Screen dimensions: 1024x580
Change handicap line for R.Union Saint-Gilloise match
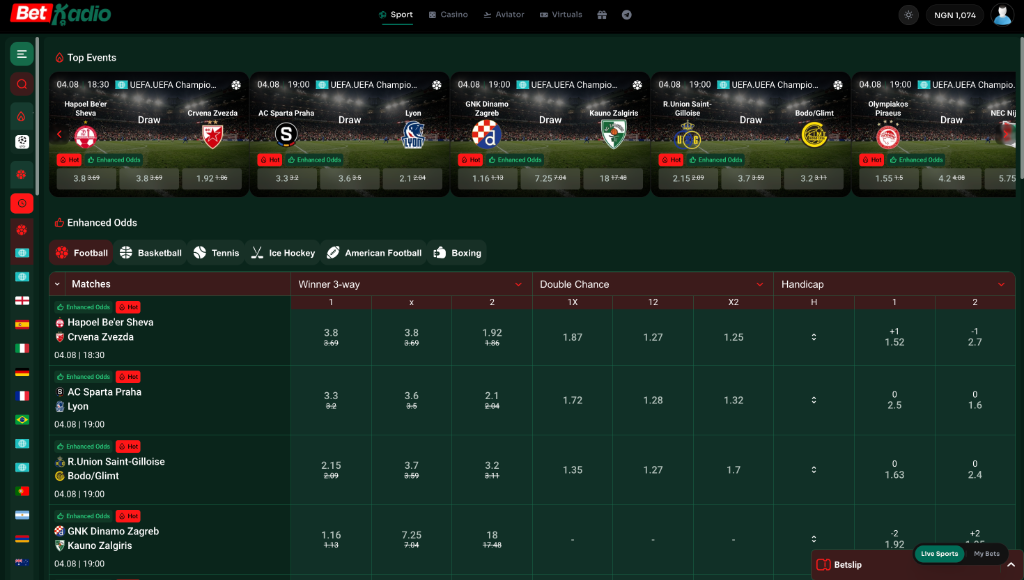pos(814,470)
